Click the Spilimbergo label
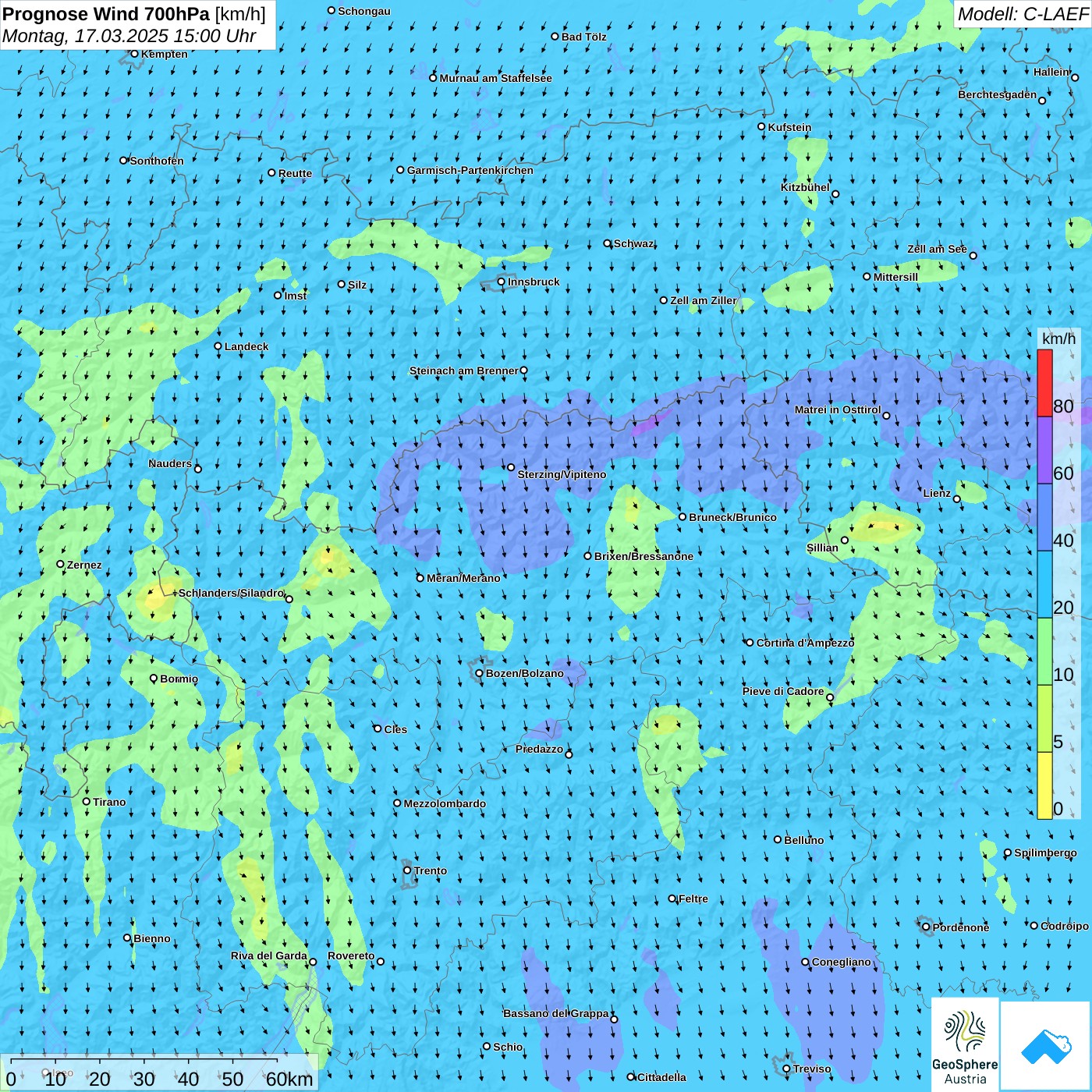Image resolution: width=1092 pixels, height=1092 pixels. click(x=1045, y=853)
